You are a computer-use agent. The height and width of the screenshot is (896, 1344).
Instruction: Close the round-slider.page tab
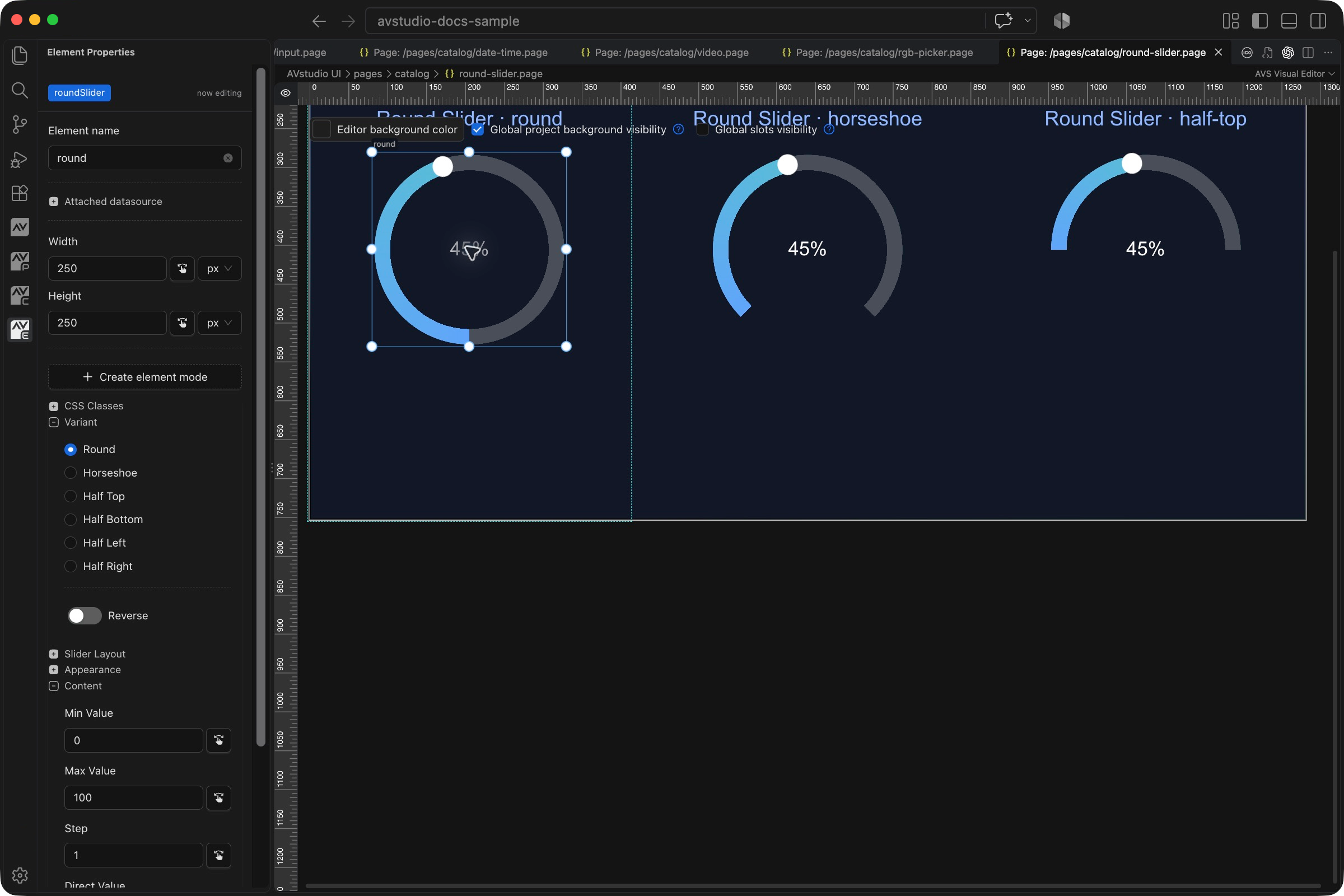(x=1219, y=52)
